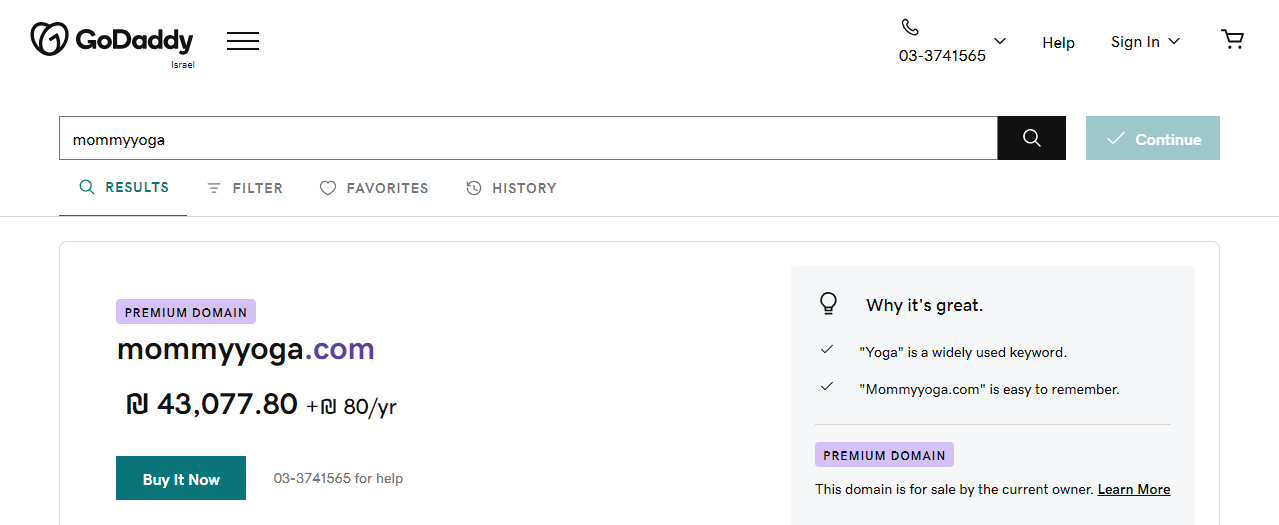Click the lightbulb icon beside Why it's great
This screenshot has width=1279, height=525.
828,304
